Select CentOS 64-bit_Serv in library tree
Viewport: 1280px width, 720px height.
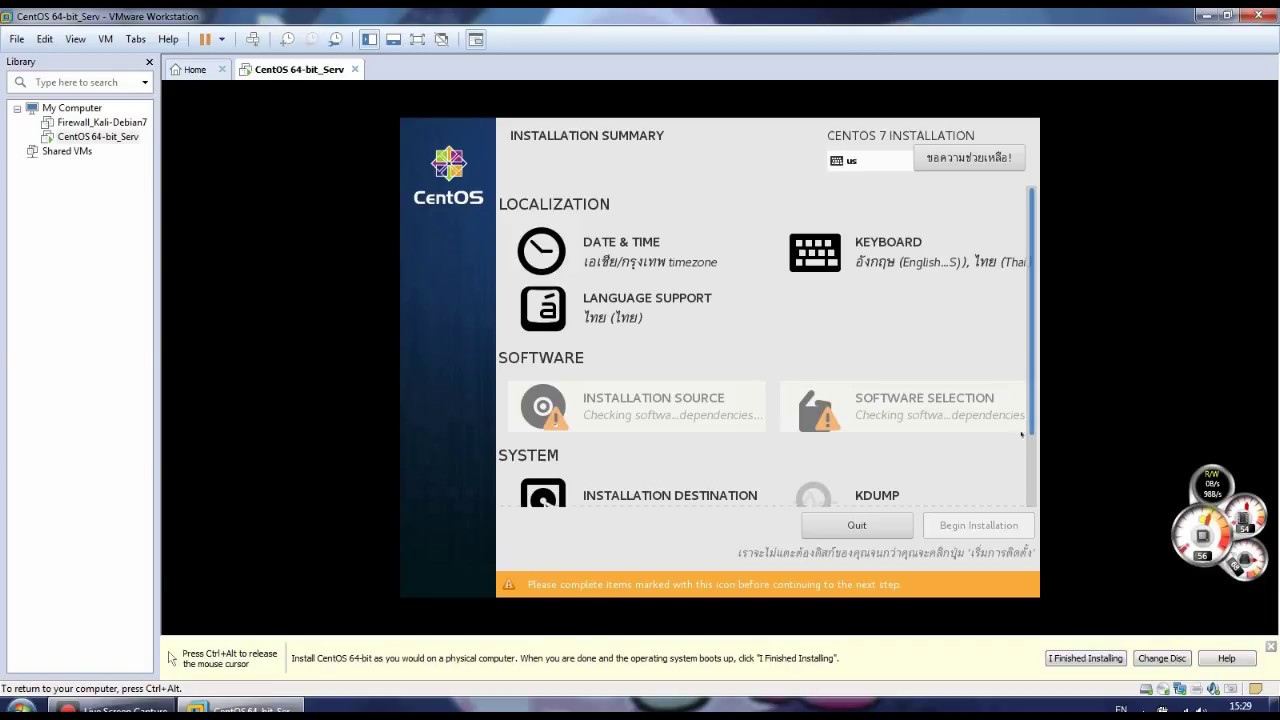[x=98, y=136]
